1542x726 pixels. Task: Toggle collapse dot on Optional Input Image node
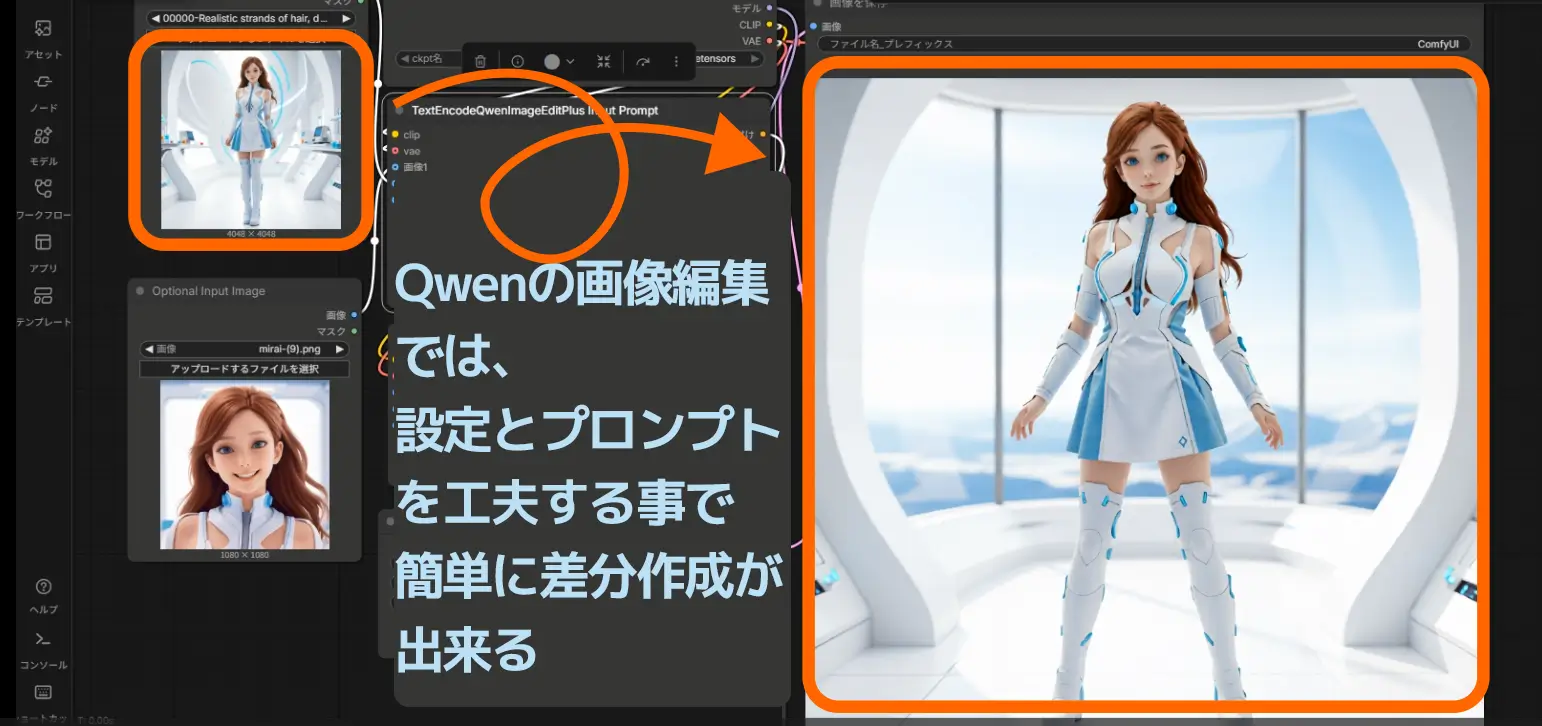coord(140,291)
